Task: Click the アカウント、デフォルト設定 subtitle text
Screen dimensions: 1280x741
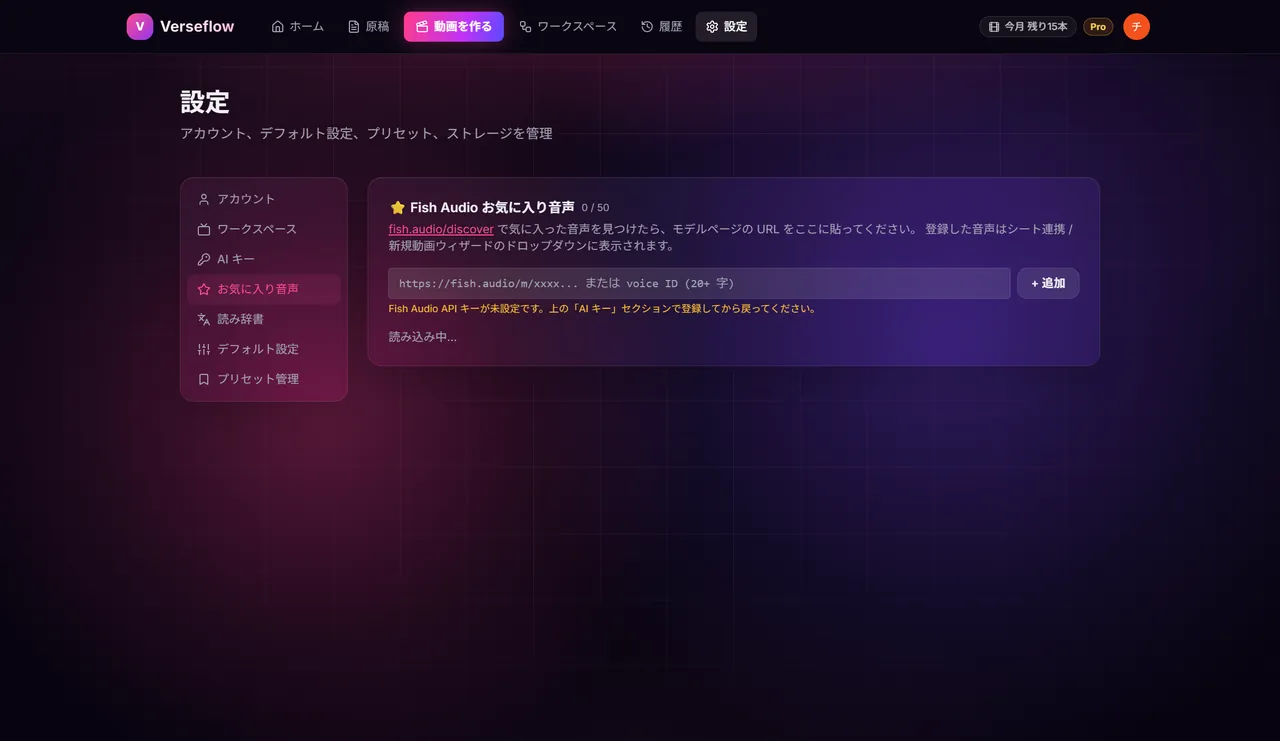Action: pyautogui.click(x=366, y=133)
